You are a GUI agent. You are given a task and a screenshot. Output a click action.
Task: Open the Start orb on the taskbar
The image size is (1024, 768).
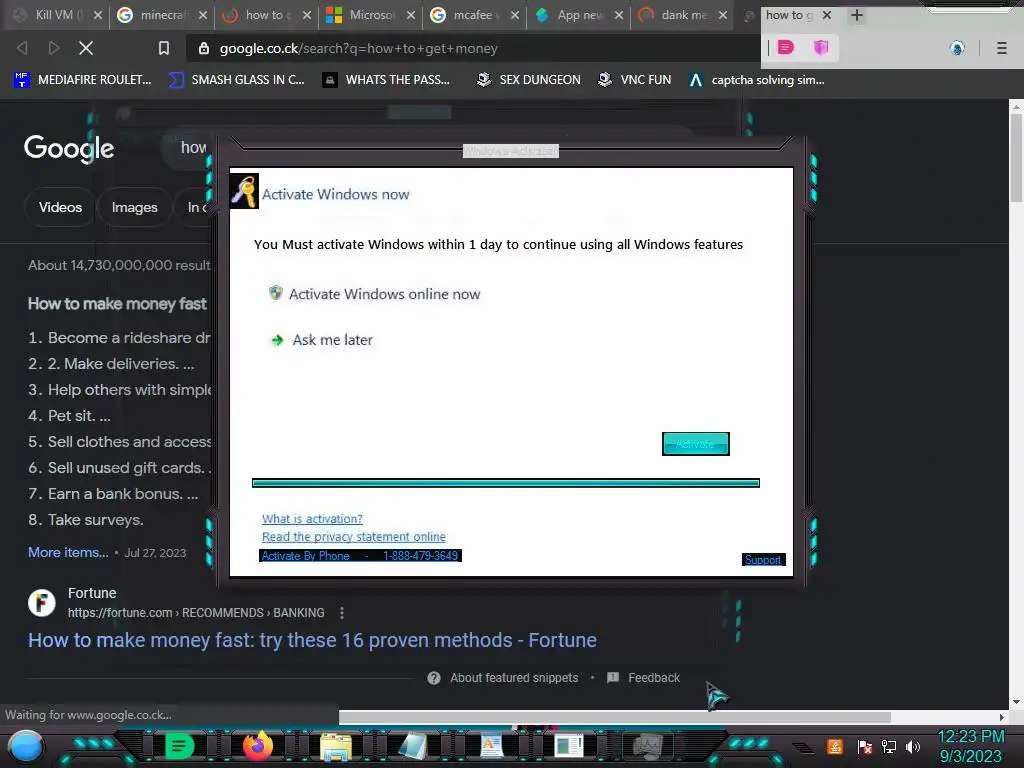(26, 746)
